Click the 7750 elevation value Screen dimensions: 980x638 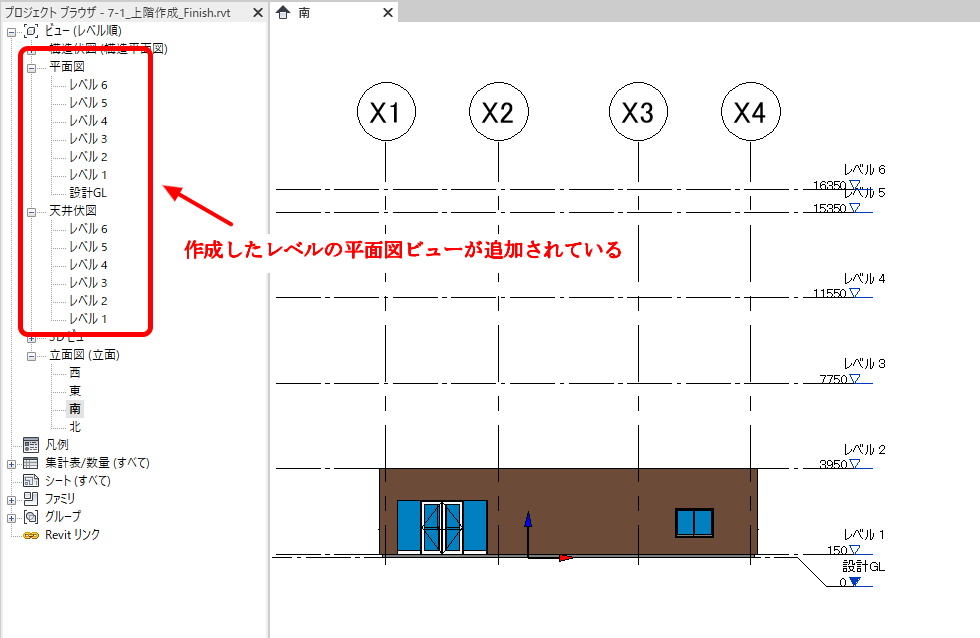pyautogui.click(x=833, y=379)
